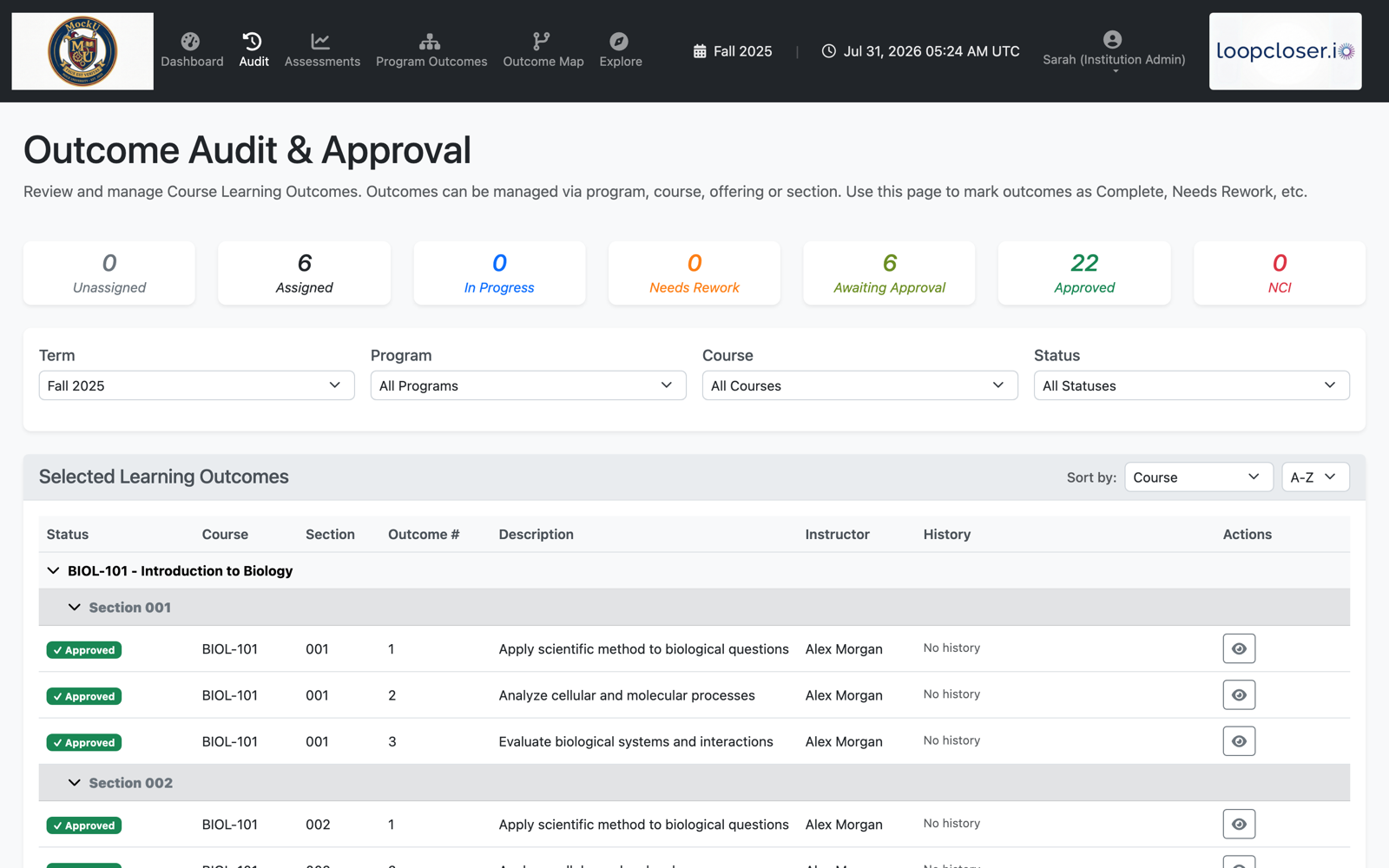View Section 001 outcome 1 details eye icon
Viewport: 1389px width, 868px height.
coord(1239,648)
